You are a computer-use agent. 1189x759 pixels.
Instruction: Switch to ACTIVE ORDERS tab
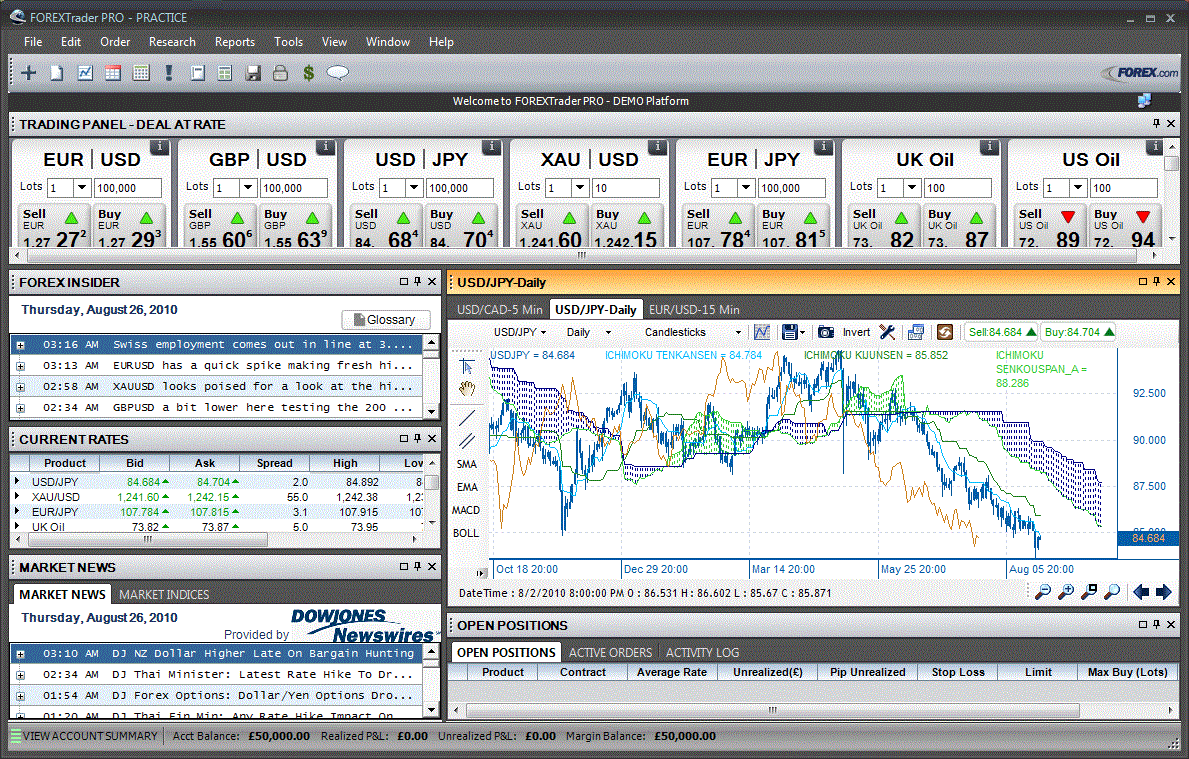(610, 652)
